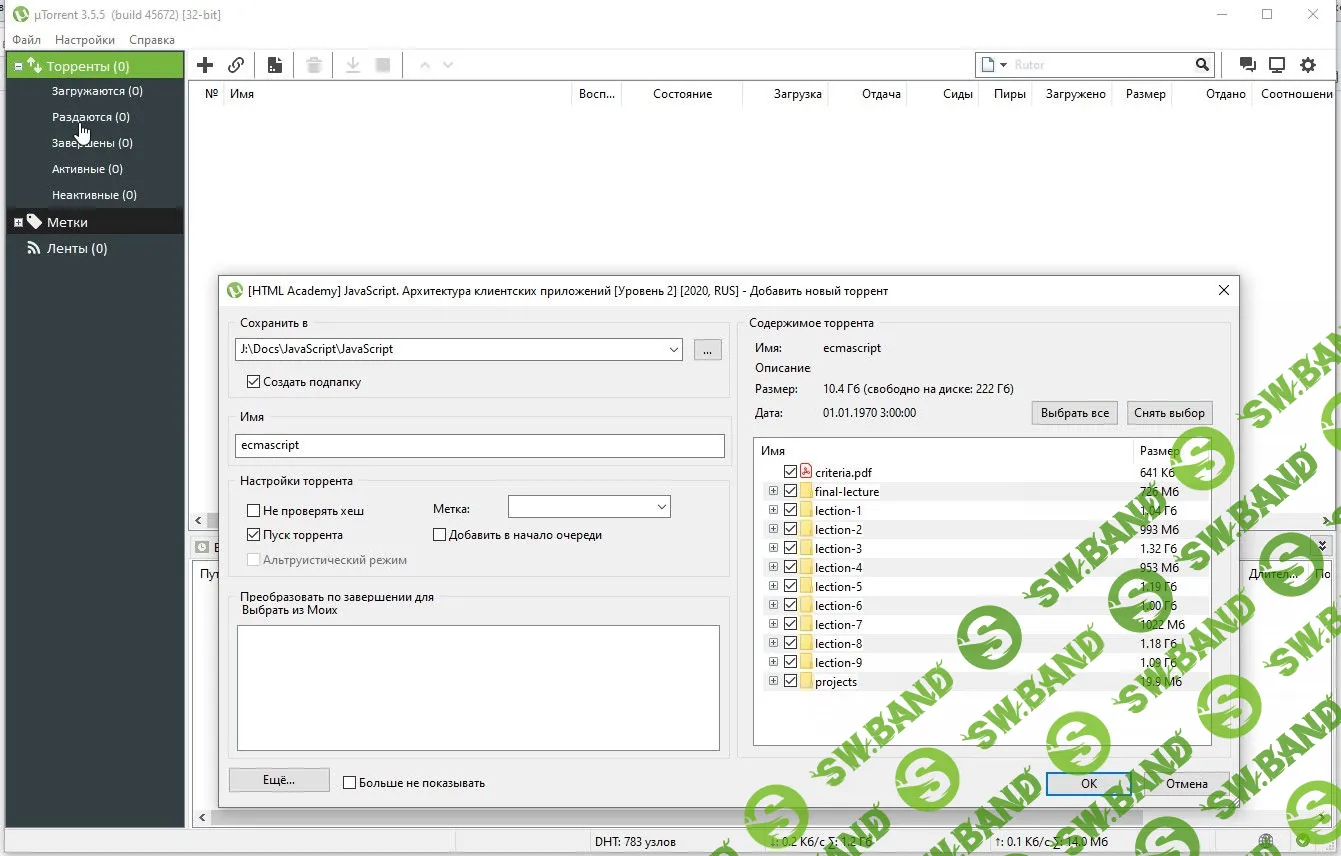The height and width of the screenshot is (856, 1341).
Task: Open preferences with the gear icon
Action: (x=1308, y=65)
